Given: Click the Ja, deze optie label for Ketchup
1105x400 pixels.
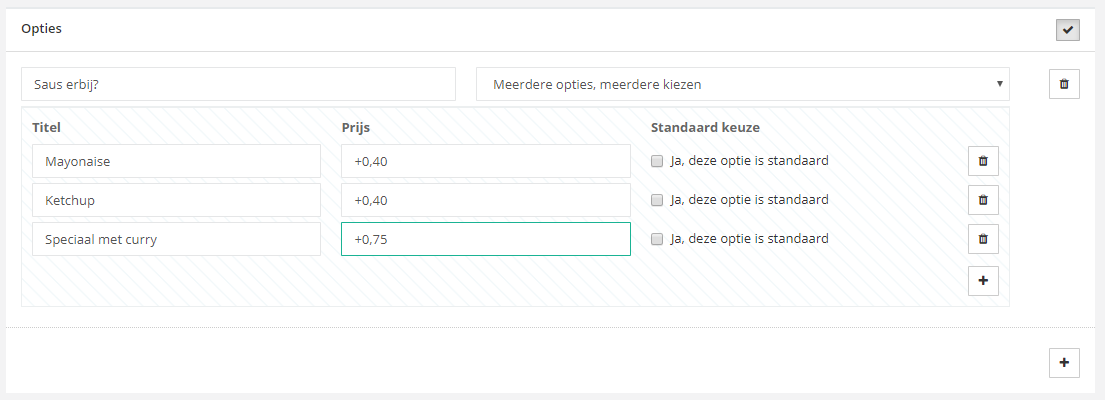Looking at the screenshot, I should coord(749,200).
